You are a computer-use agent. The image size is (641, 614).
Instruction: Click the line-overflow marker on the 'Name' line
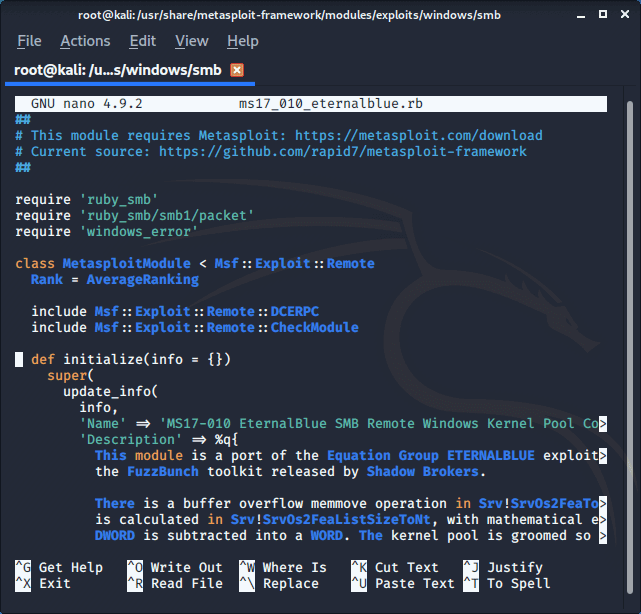pos(603,424)
